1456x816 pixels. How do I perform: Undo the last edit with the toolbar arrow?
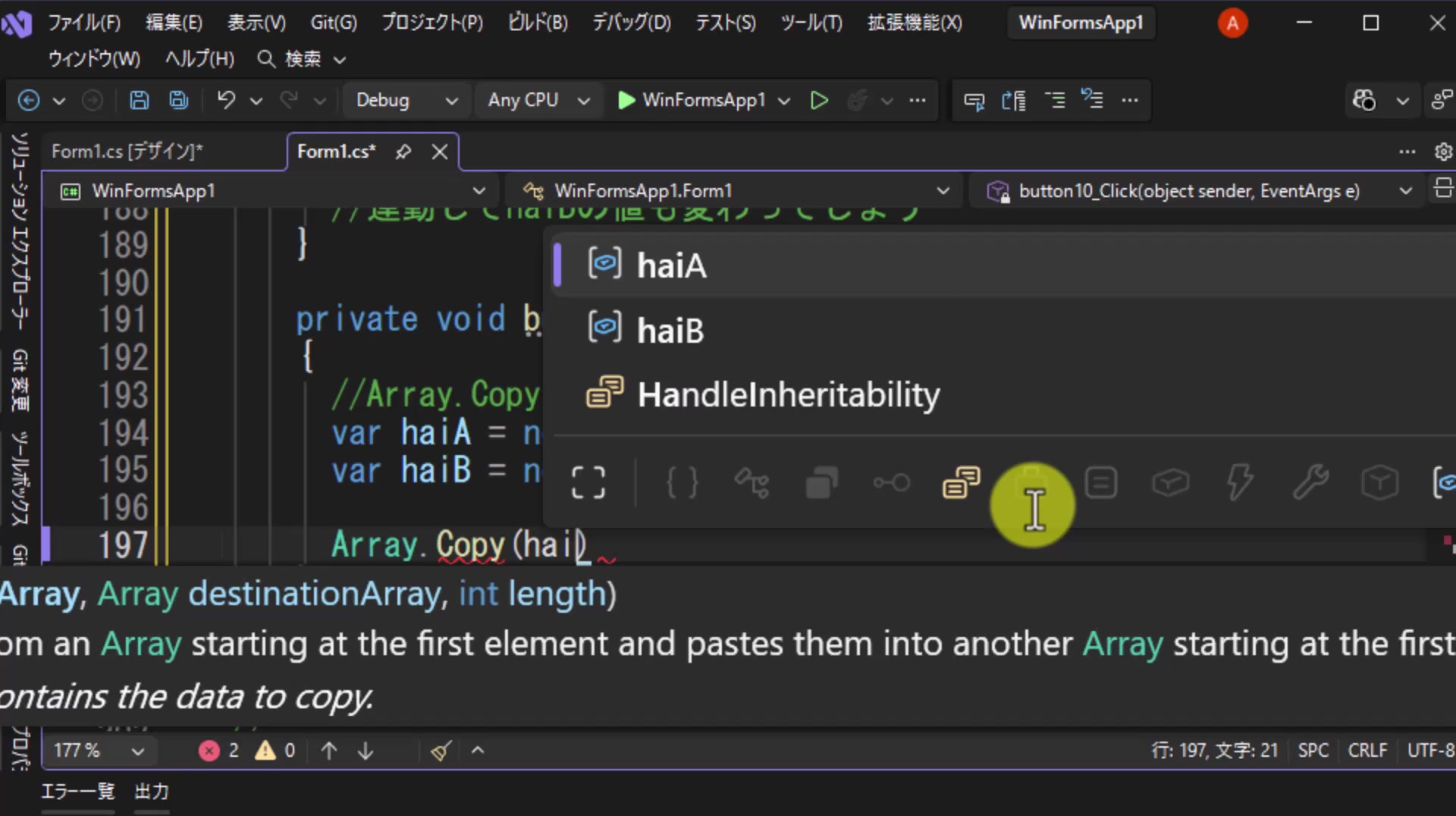pyautogui.click(x=226, y=100)
